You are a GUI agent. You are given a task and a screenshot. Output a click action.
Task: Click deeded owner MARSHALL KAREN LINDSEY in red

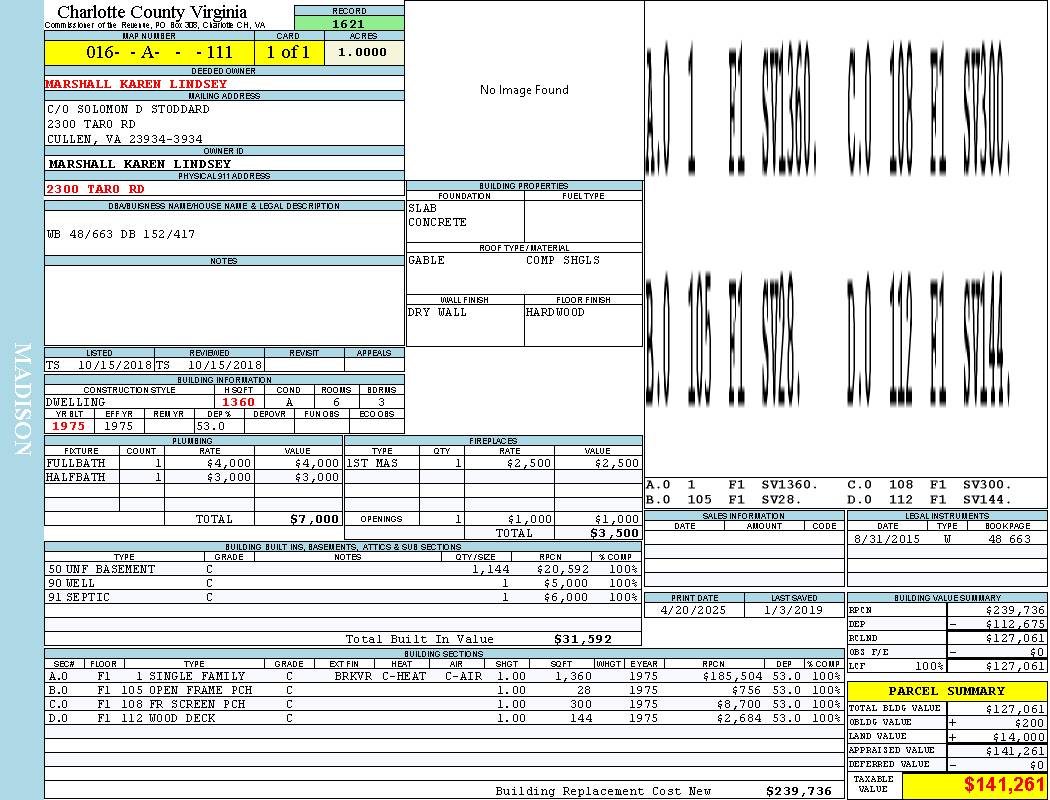(136, 84)
